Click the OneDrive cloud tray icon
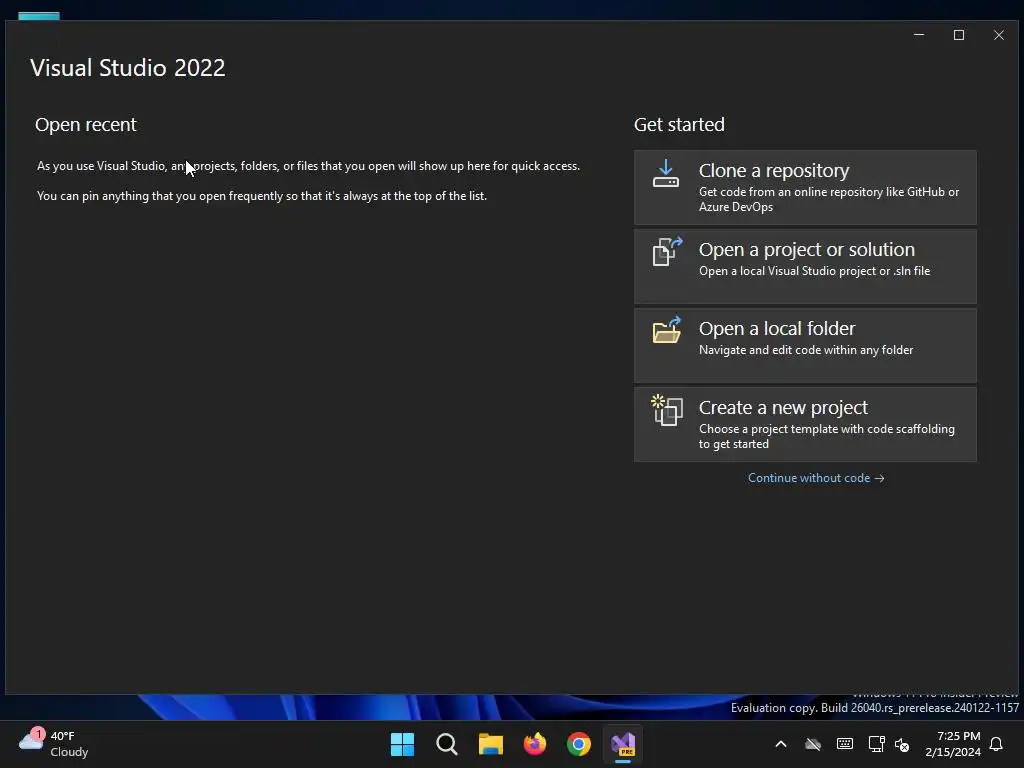 point(812,744)
